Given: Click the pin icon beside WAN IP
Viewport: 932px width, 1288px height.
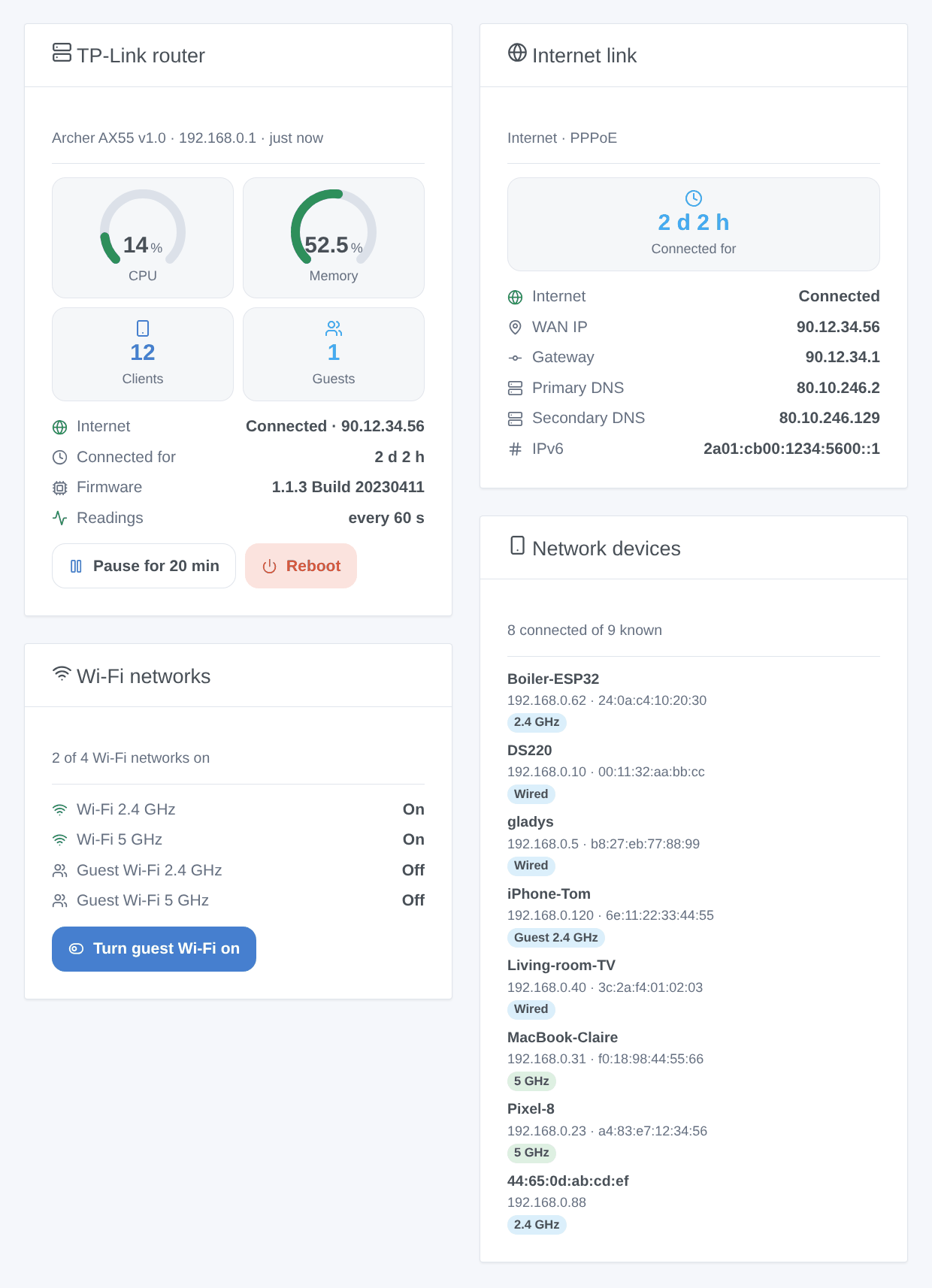Looking at the screenshot, I should pyautogui.click(x=516, y=328).
